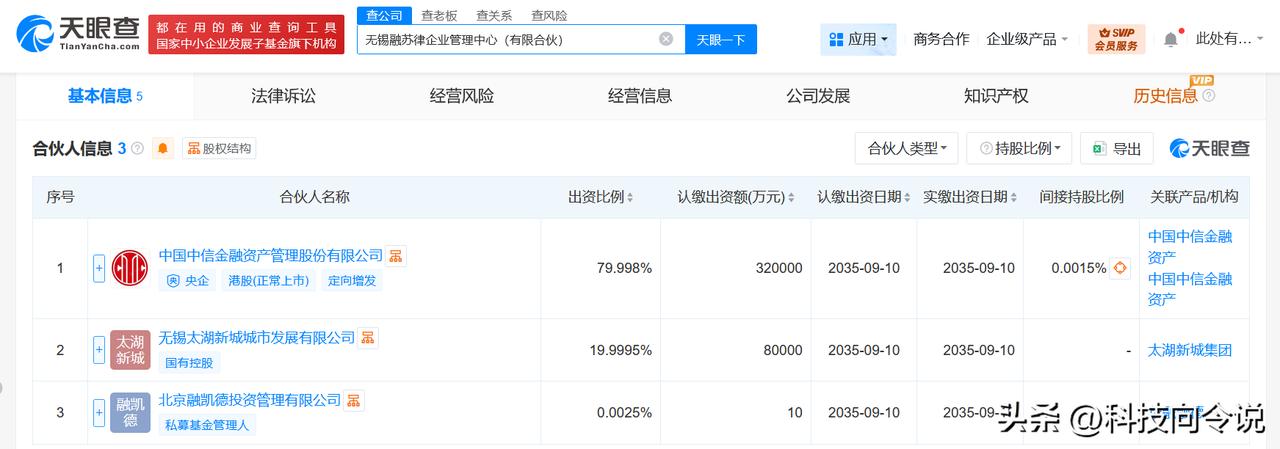Select the 公司发展 tab
The height and width of the screenshot is (449, 1280).
818,96
